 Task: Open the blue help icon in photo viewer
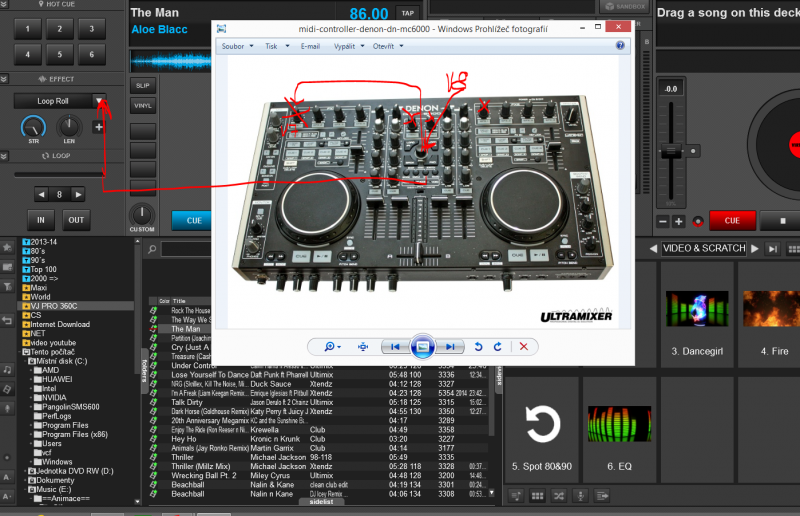(x=620, y=45)
